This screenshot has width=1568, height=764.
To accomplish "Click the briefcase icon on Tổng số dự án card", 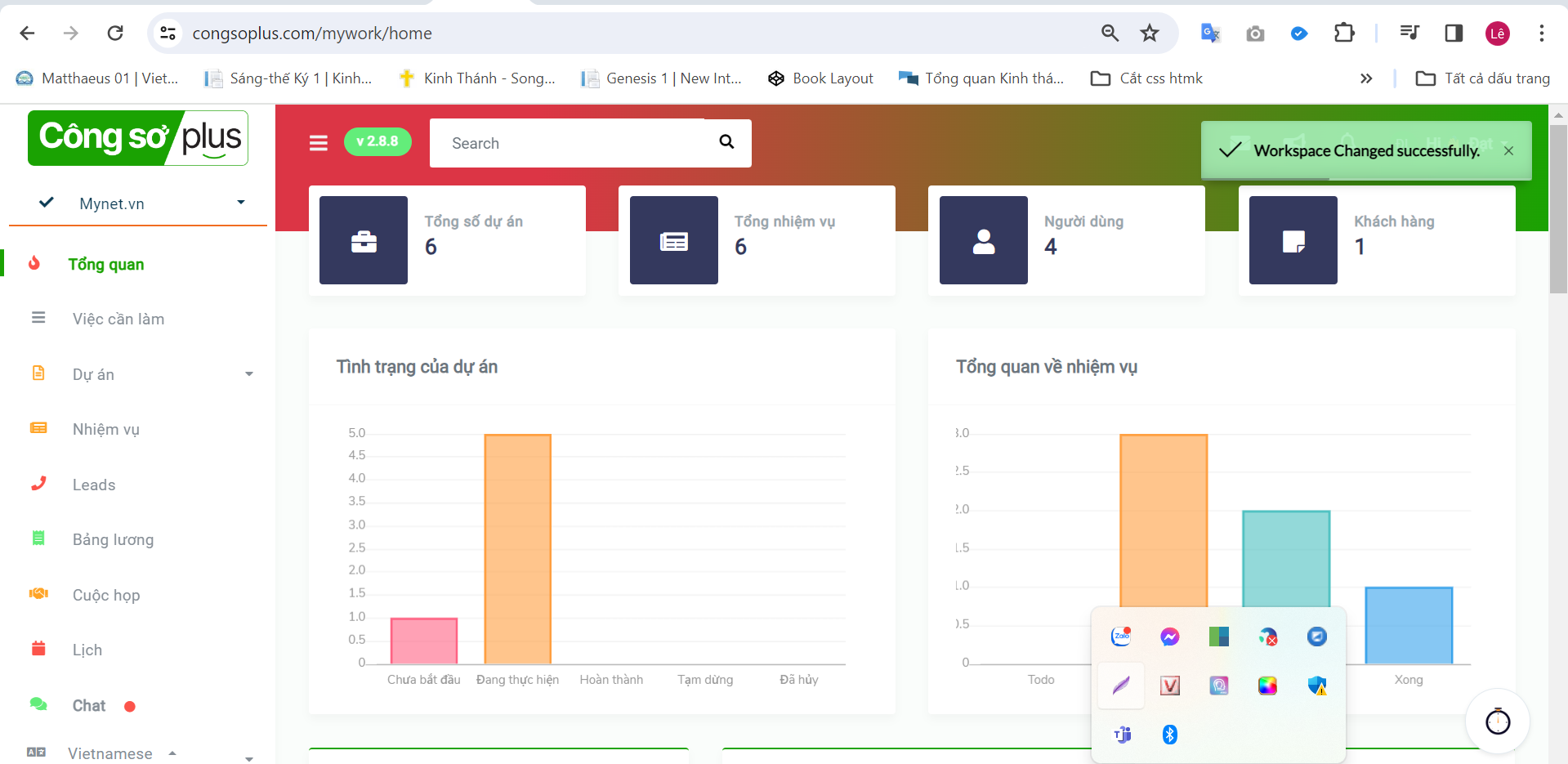I will coord(364,241).
